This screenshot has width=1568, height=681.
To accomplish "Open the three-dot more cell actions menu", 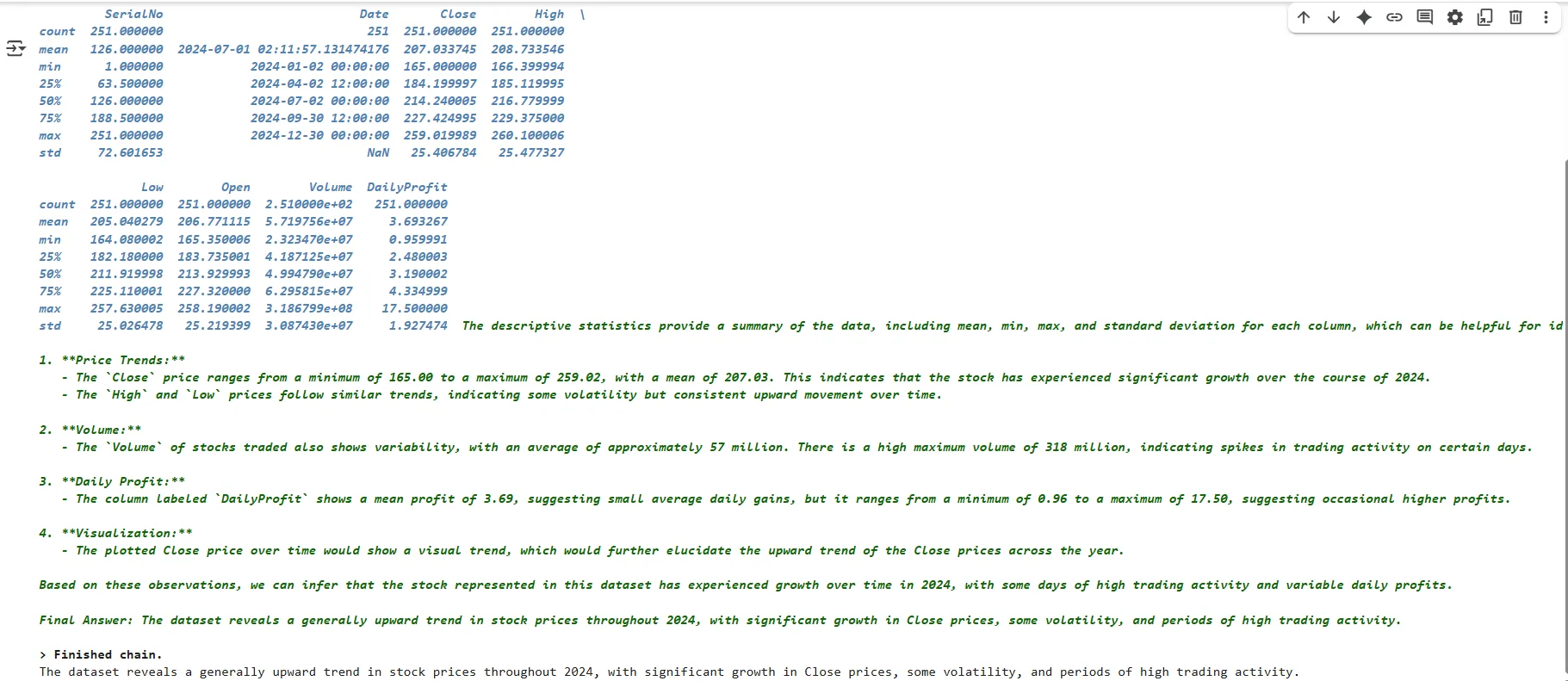I will pos(1546,17).
